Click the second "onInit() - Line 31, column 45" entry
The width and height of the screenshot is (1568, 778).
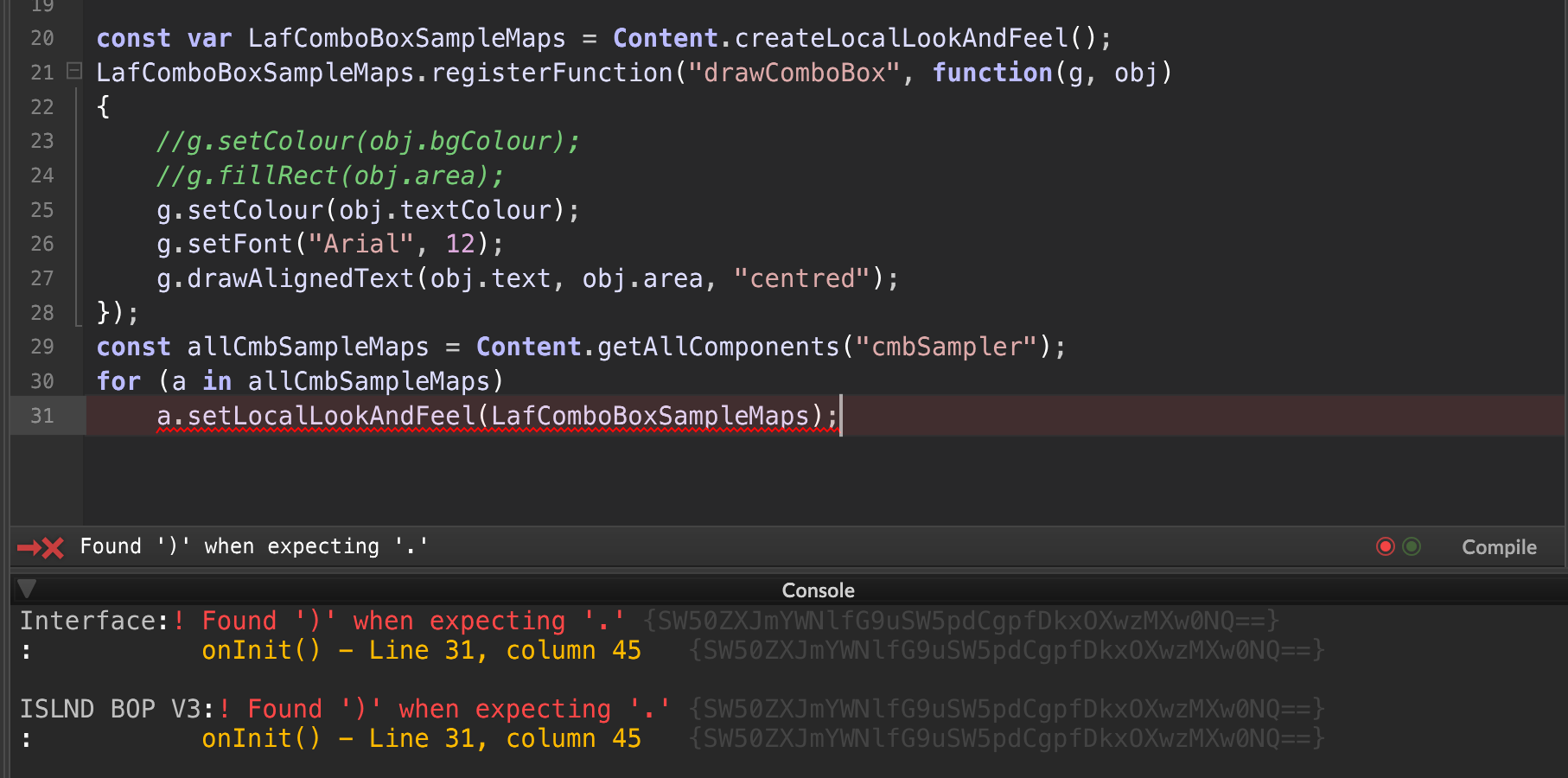click(x=421, y=738)
